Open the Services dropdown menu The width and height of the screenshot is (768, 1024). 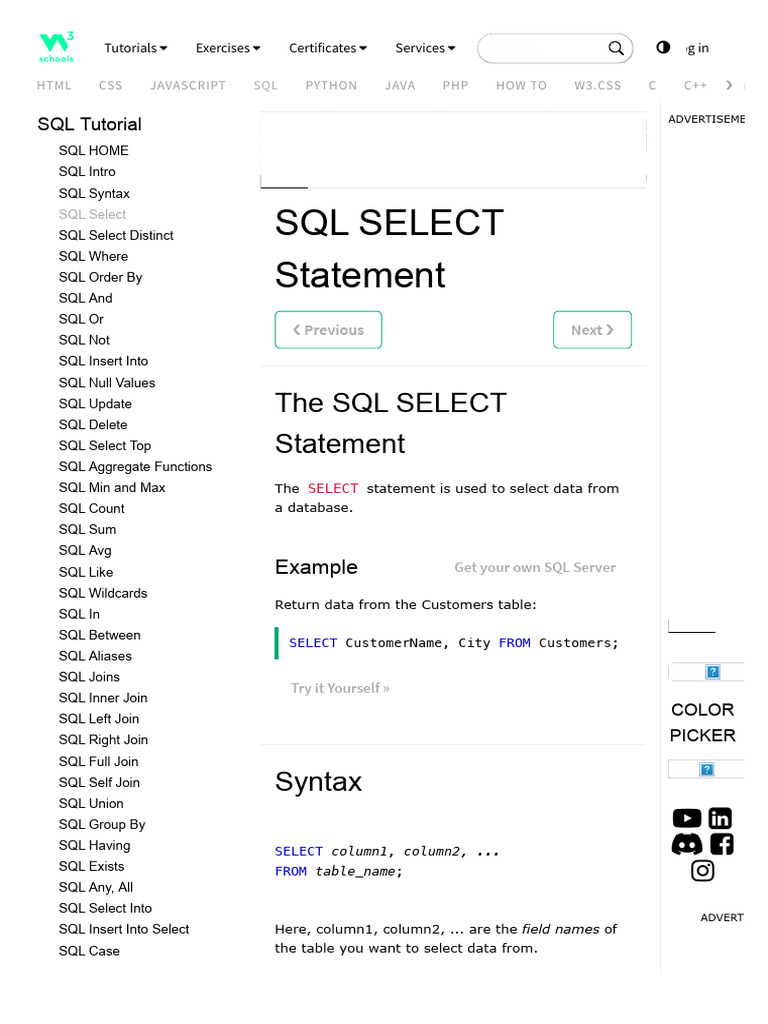click(x=425, y=48)
